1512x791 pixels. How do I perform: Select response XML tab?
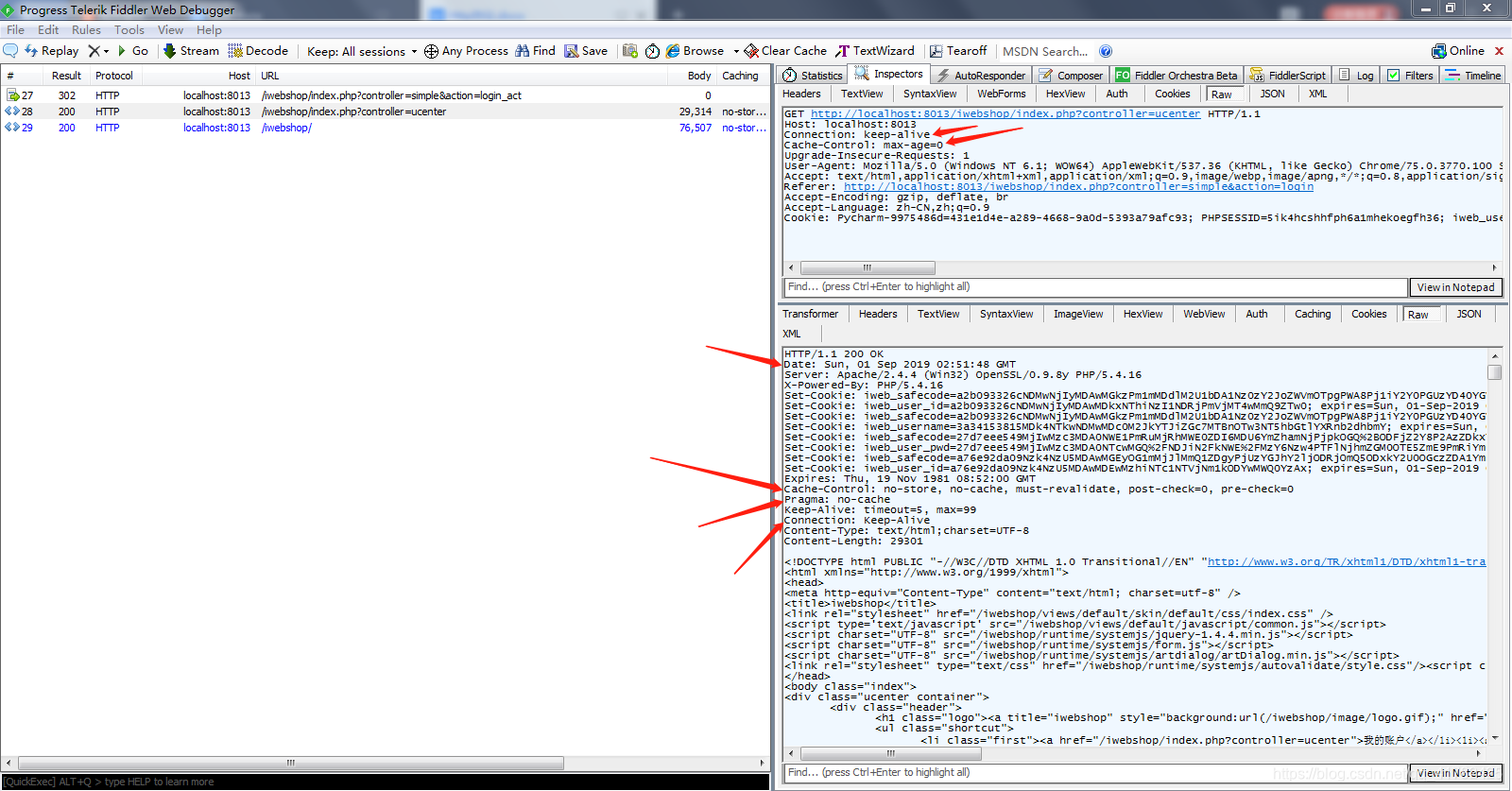point(791,334)
